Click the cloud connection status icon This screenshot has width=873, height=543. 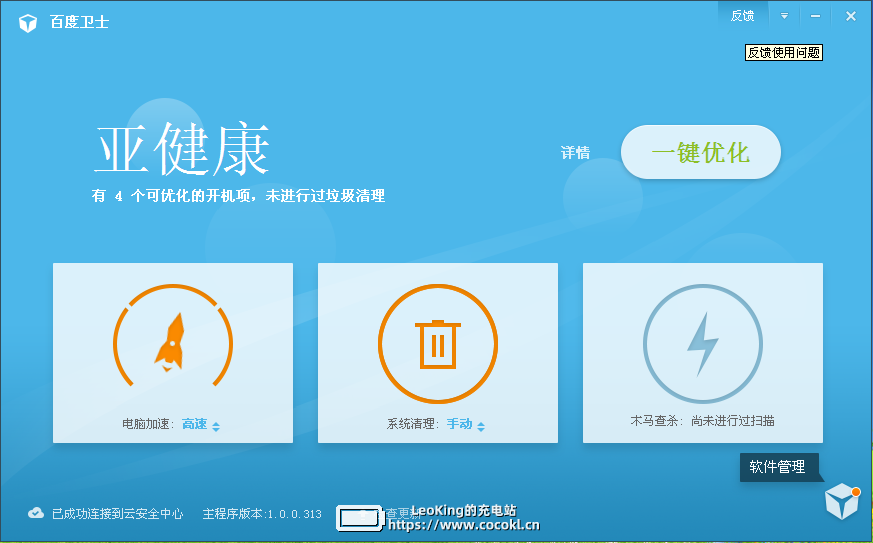tap(36, 513)
